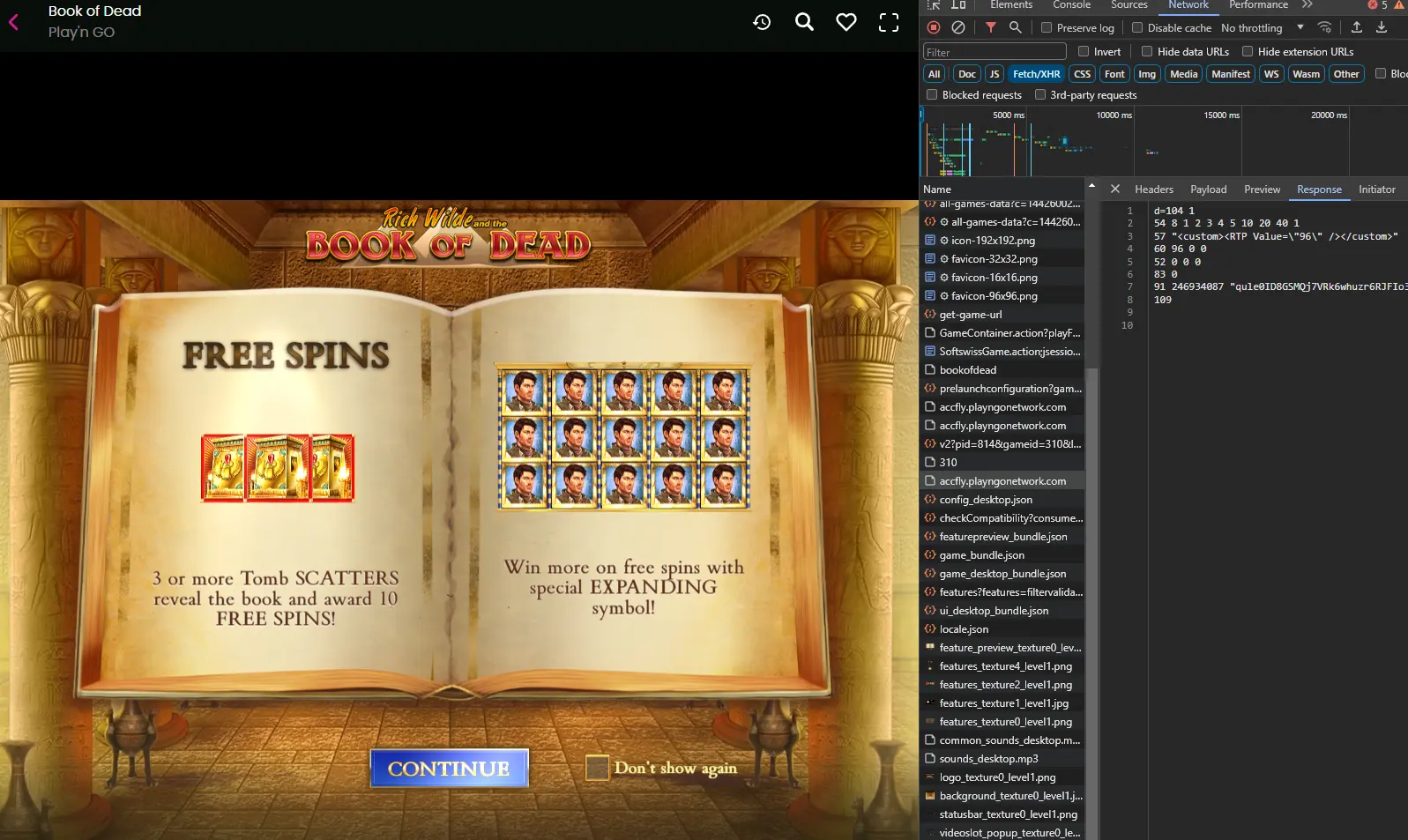
Task: Sort requests using the Name column arrow
Action: 1091,186
